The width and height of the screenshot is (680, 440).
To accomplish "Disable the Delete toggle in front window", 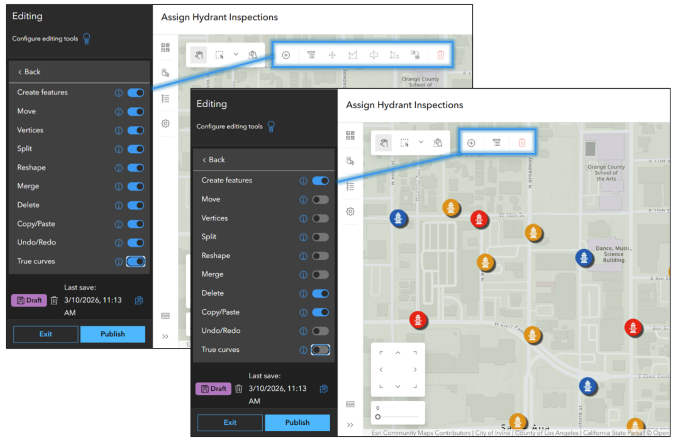I will tap(320, 293).
